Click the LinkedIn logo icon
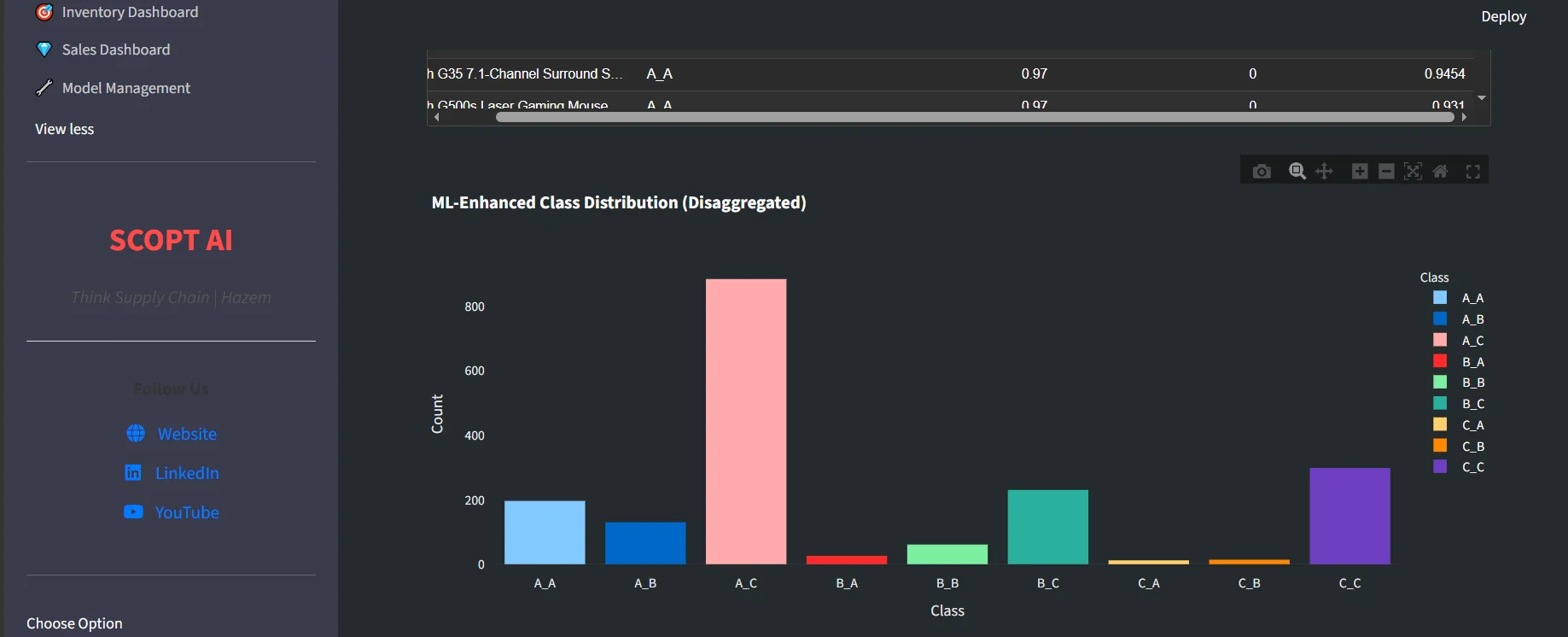 pos(133,473)
